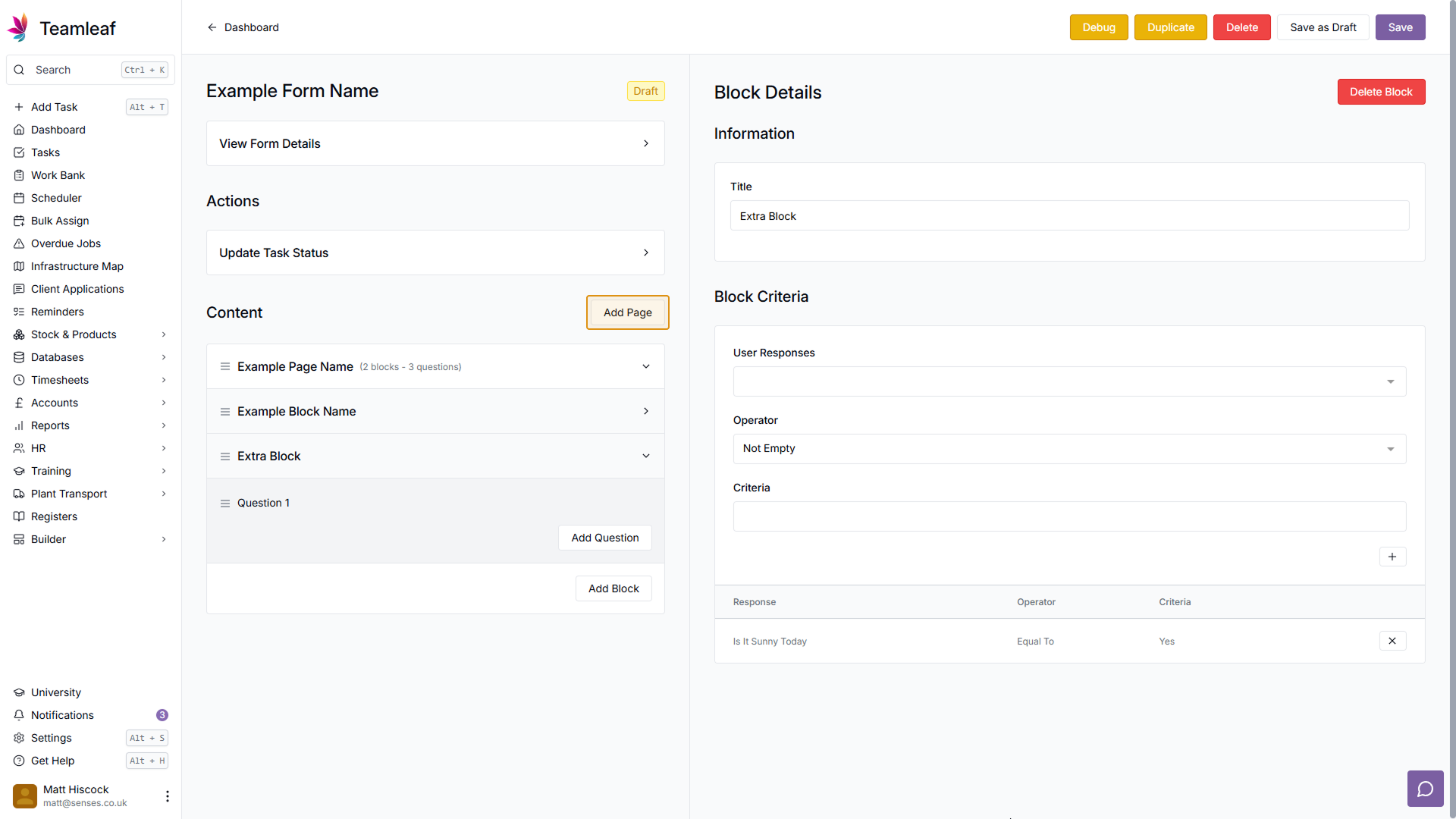This screenshot has height=819, width=1456.
Task: Click the drag handle beside Extra Block
Action: point(225,457)
